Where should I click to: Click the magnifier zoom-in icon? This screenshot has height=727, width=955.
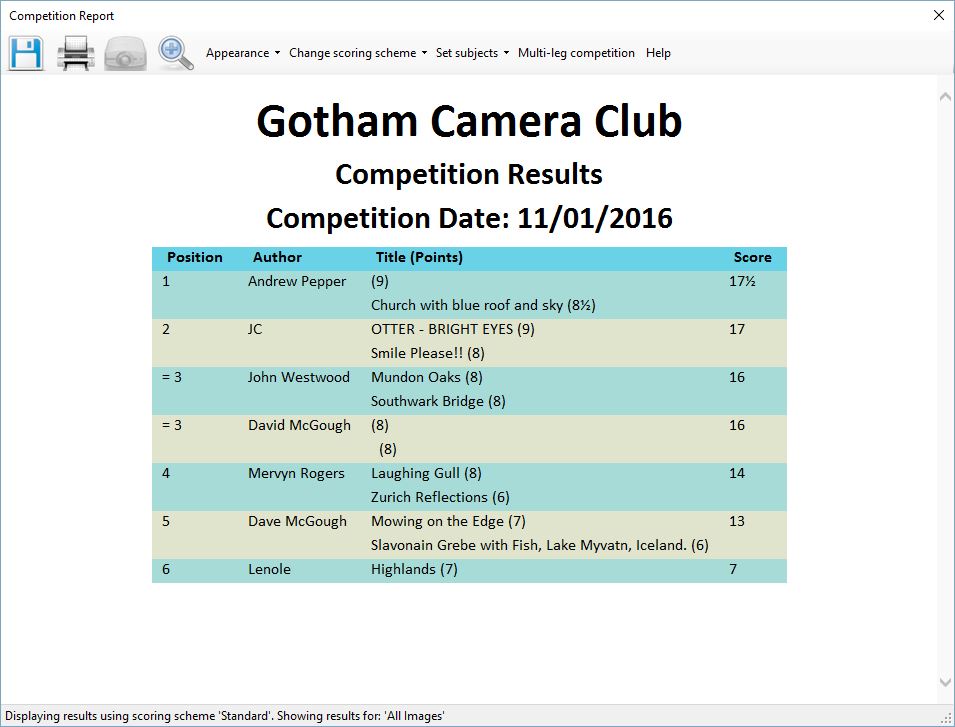[x=176, y=54]
